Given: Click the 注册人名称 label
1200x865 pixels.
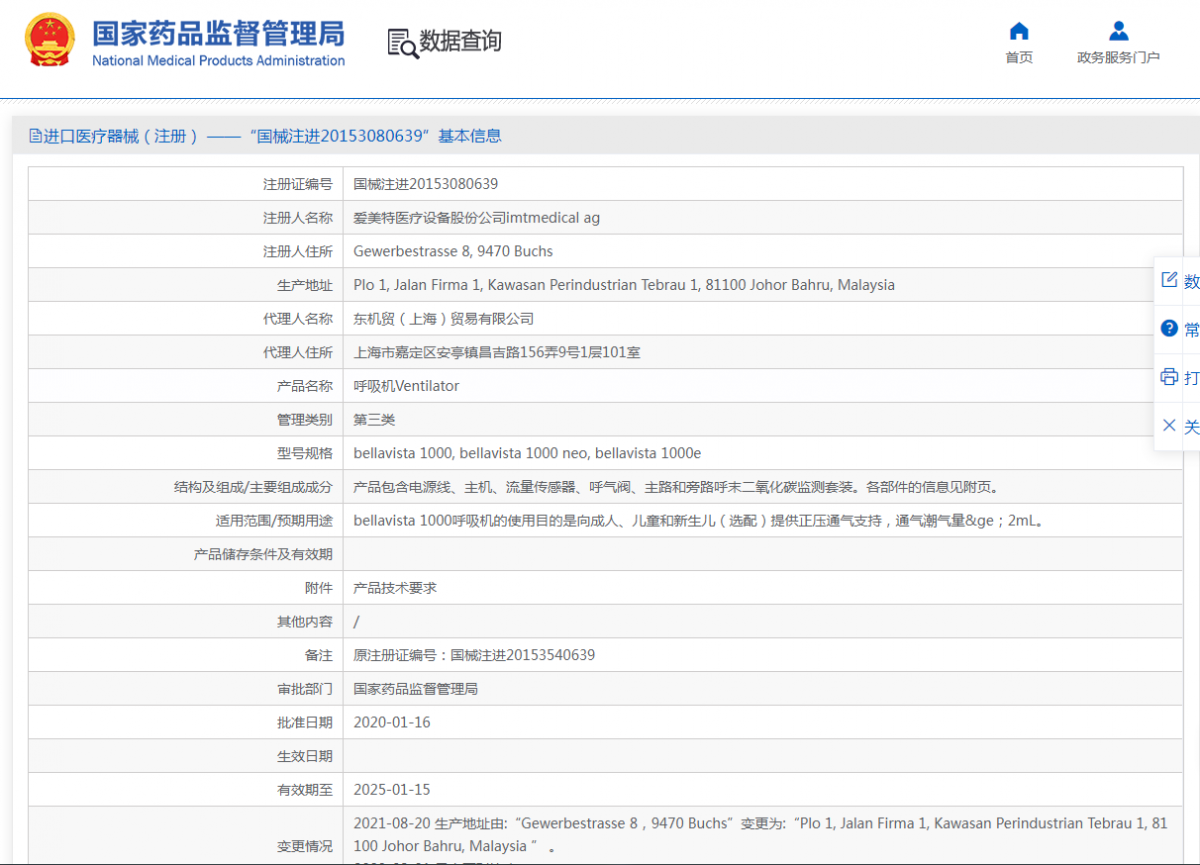Looking at the screenshot, I should (x=298, y=218).
